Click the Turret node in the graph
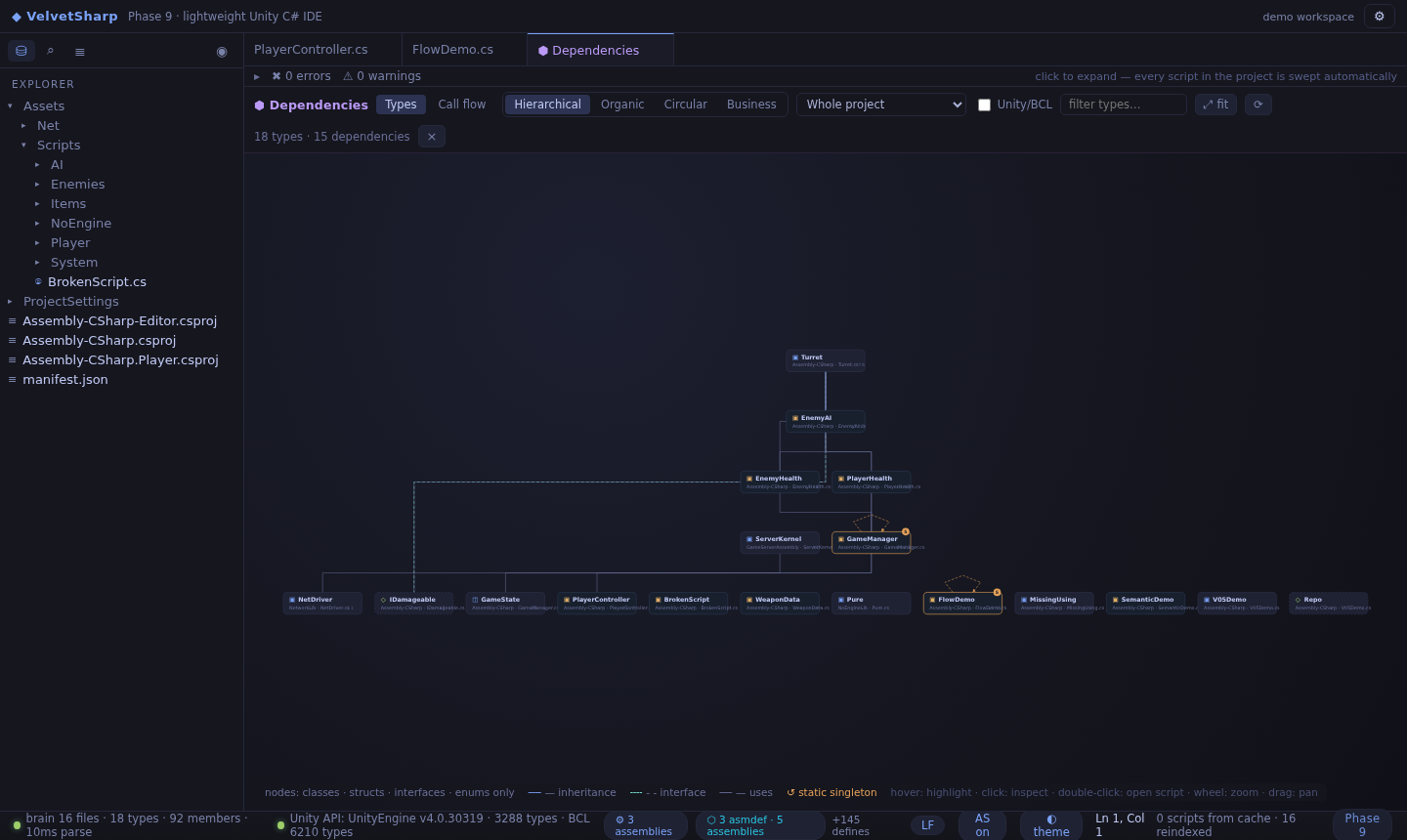1407x840 pixels. (826, 360)
